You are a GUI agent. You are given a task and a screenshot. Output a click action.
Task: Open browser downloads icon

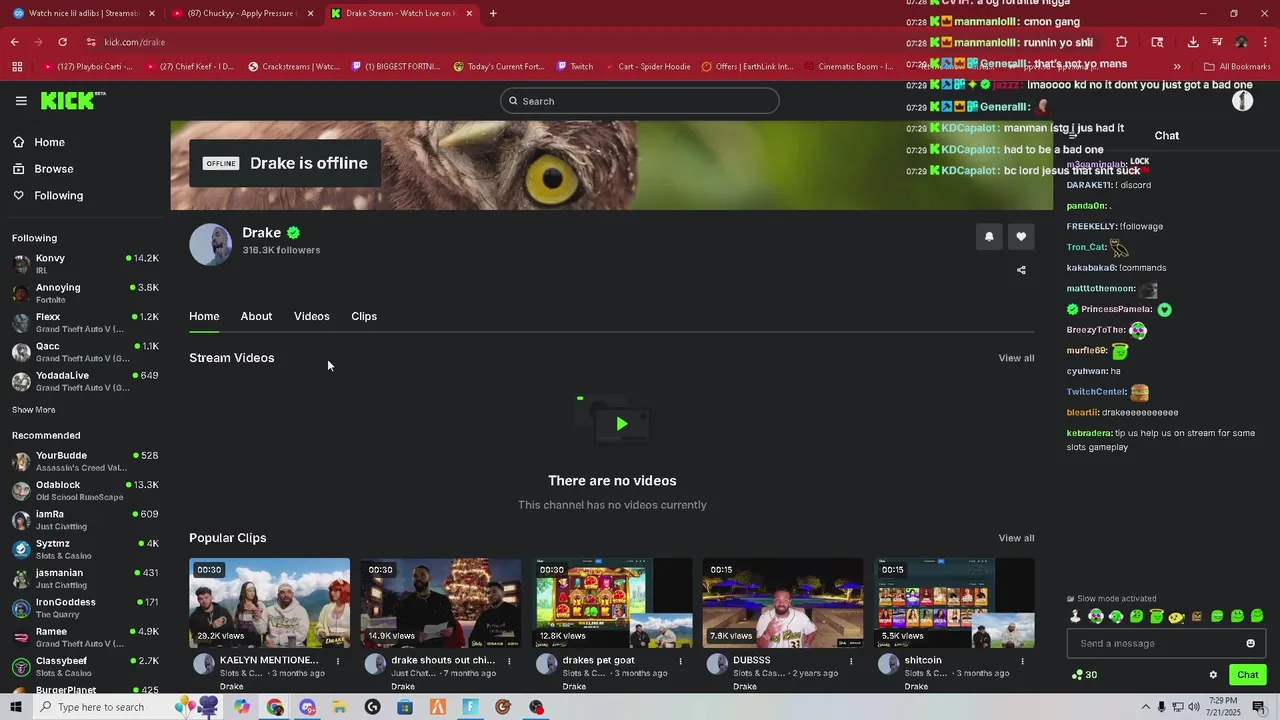[x=1193, y=42]
